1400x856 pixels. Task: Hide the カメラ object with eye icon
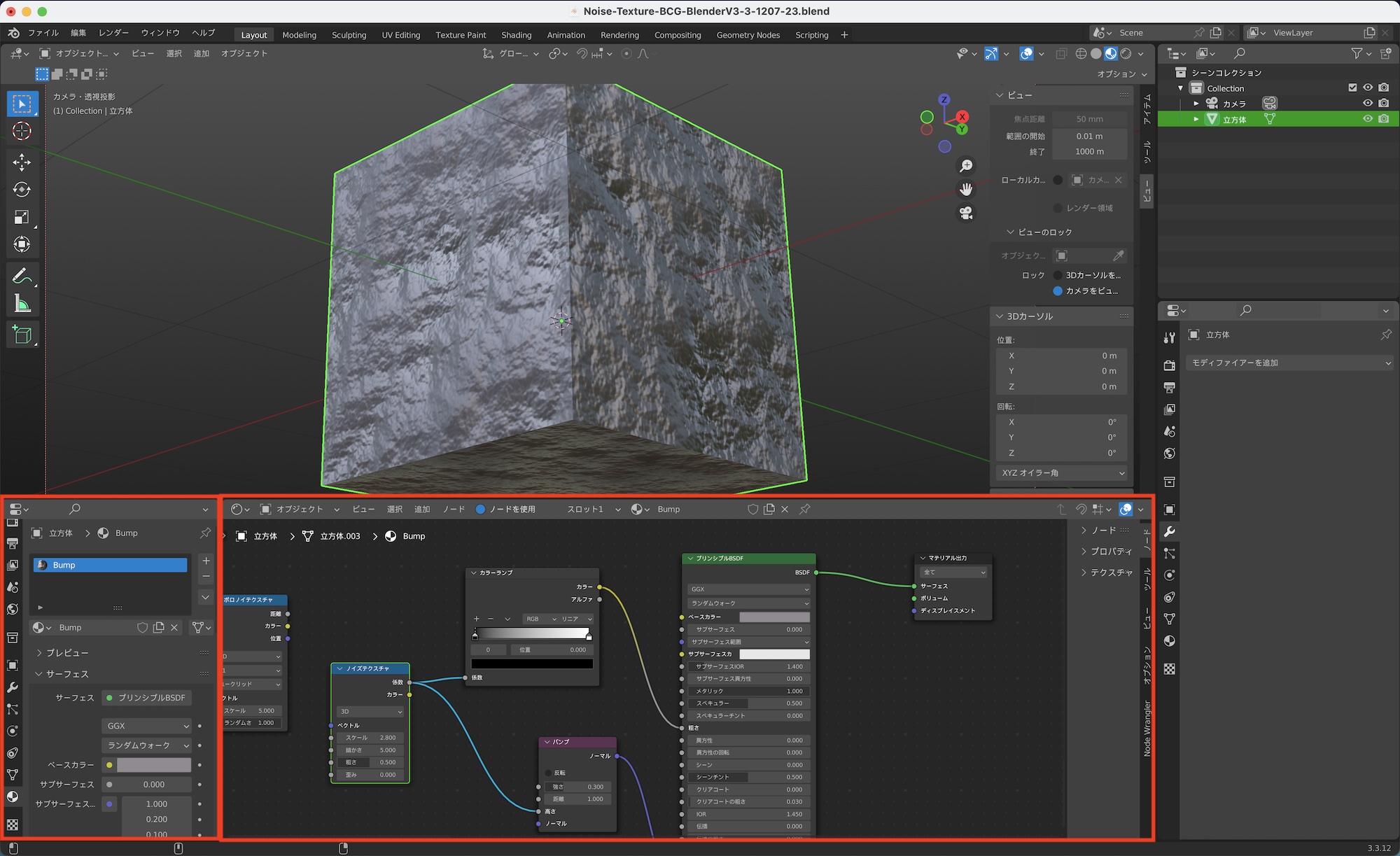1367,103
